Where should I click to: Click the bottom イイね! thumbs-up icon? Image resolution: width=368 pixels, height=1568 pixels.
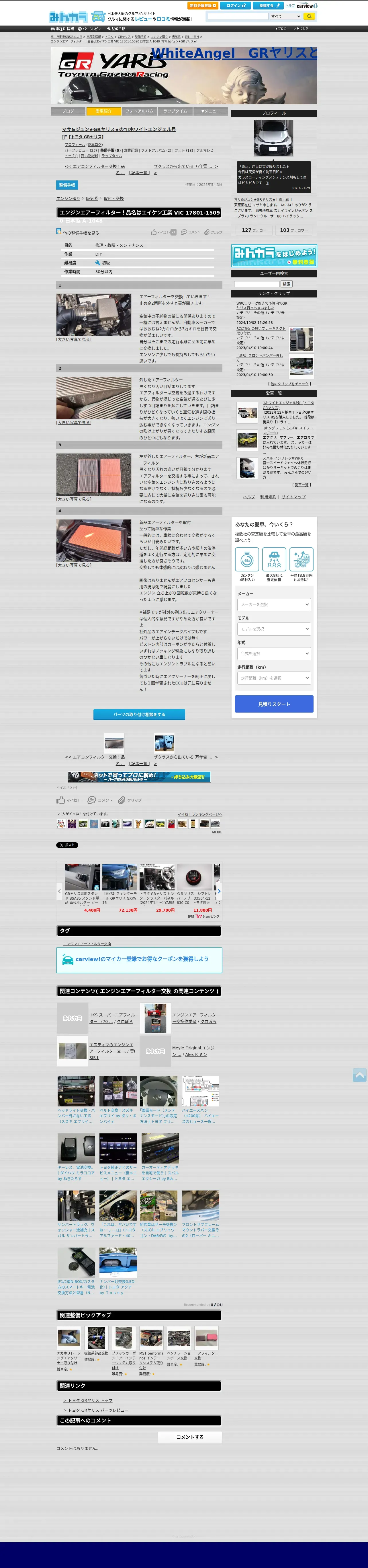coord(61,800)
